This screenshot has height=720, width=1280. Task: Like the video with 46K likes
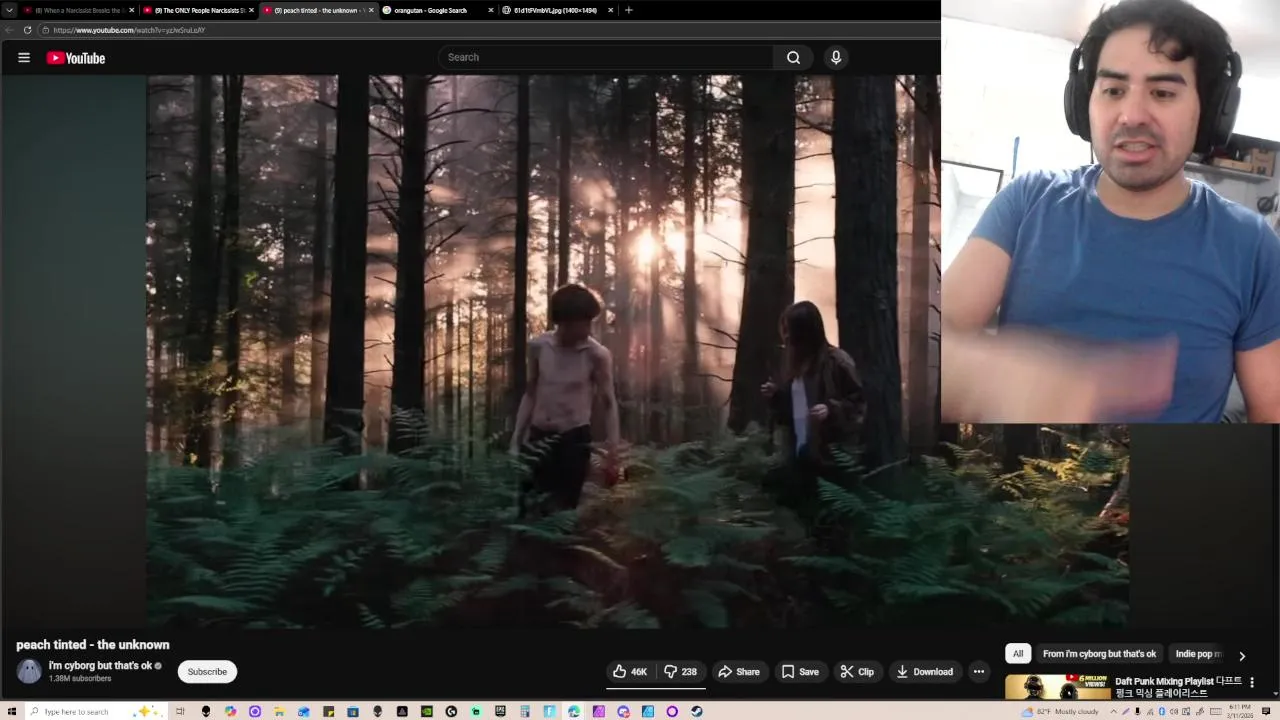630,672
